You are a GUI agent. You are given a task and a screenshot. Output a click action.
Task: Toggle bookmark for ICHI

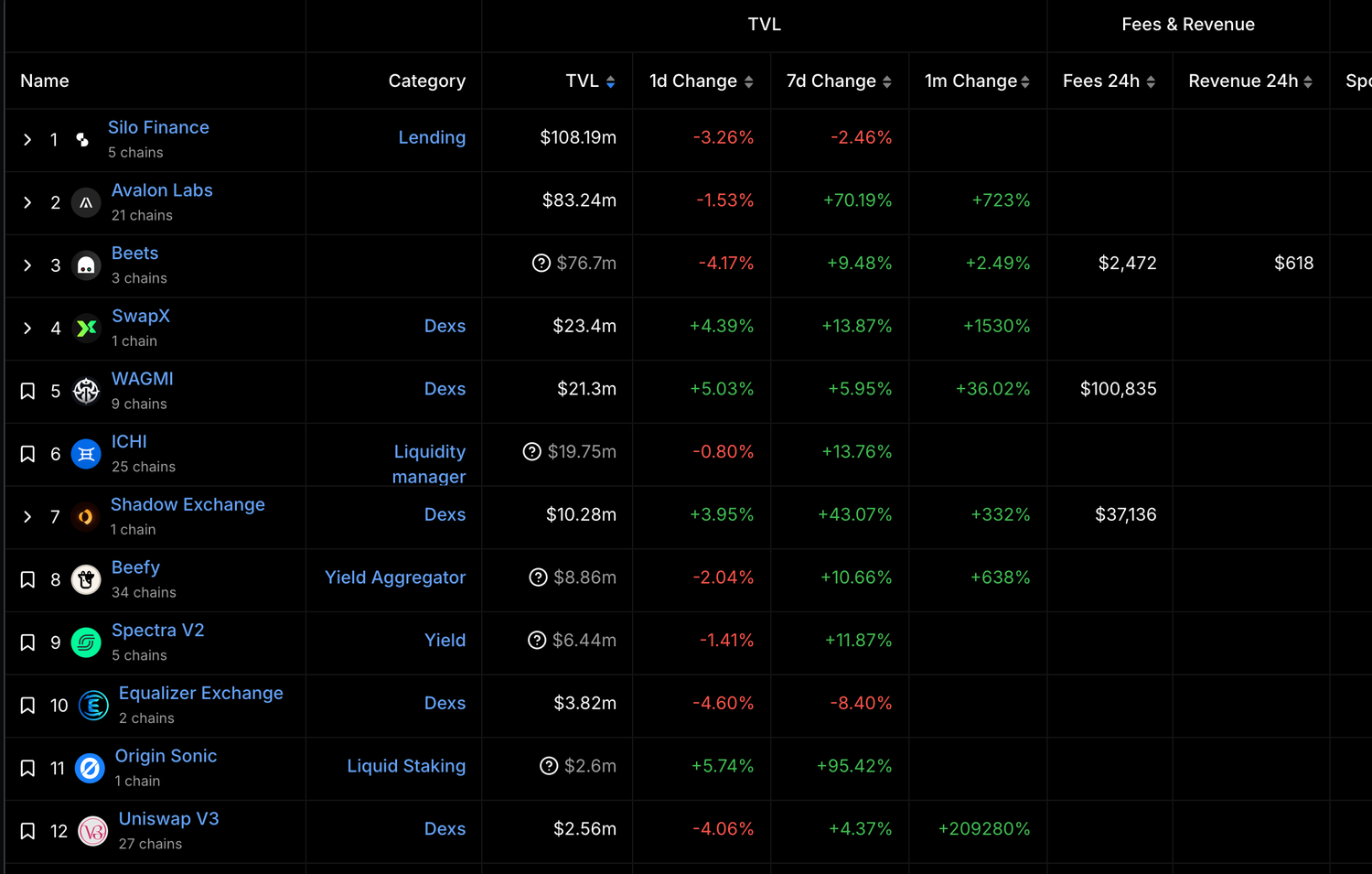(x=28, y=454)
